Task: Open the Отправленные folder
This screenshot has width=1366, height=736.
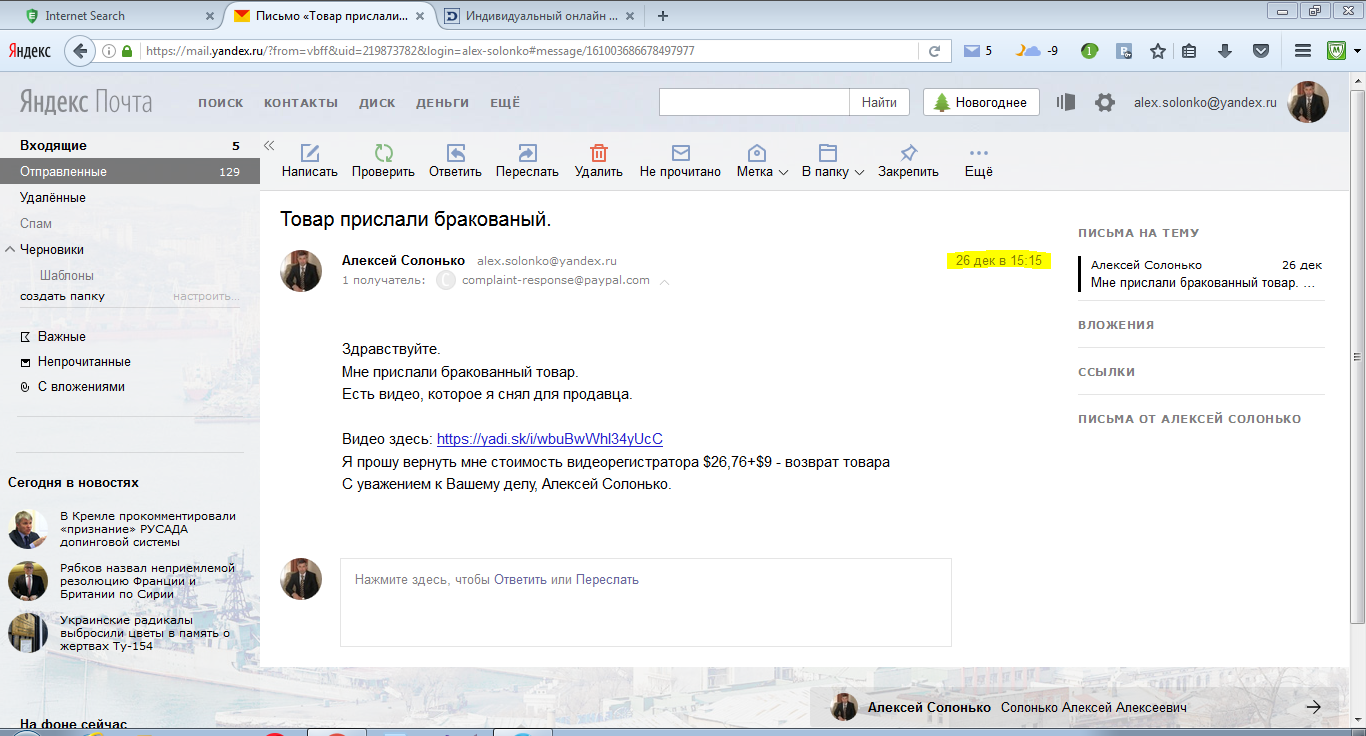Action: pos(130,172)
